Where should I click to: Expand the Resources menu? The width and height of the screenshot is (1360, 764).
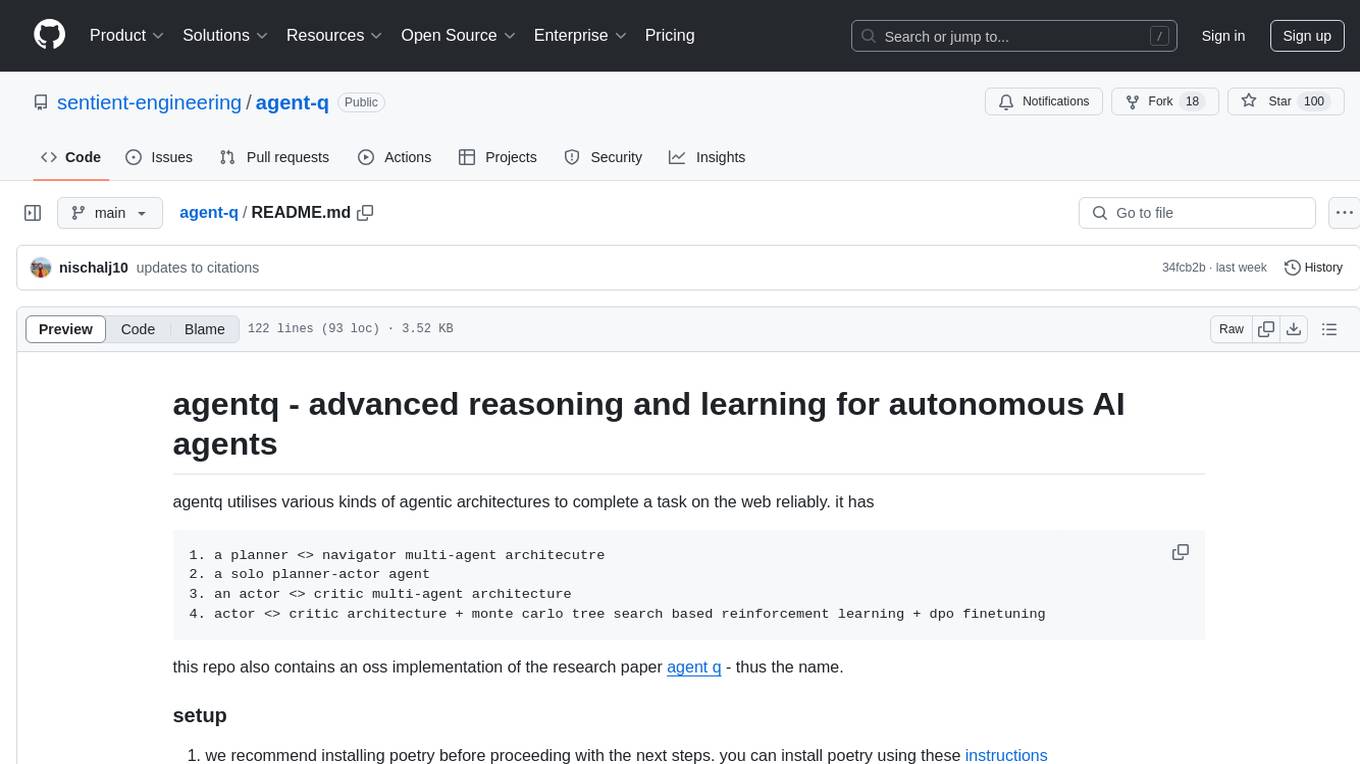(x=334, y=35)
